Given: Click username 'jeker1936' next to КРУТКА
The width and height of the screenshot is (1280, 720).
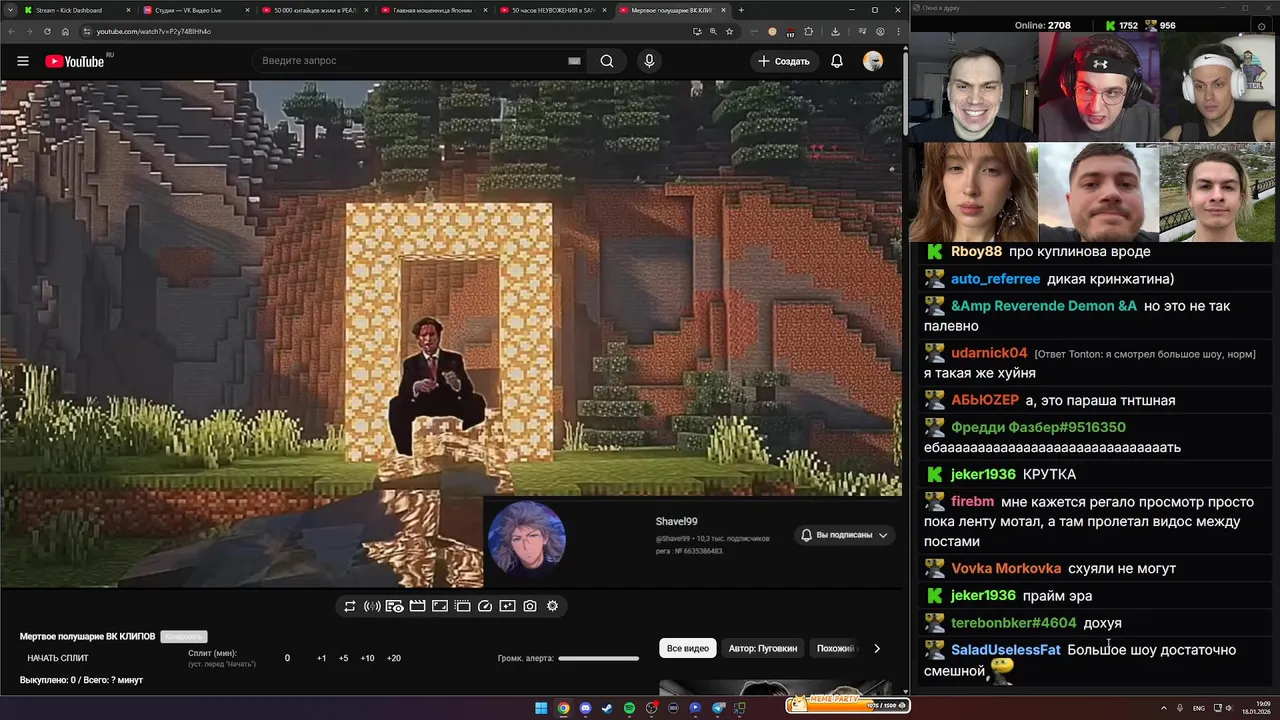Looking at the screenshot, I should [x=983, y=474].
